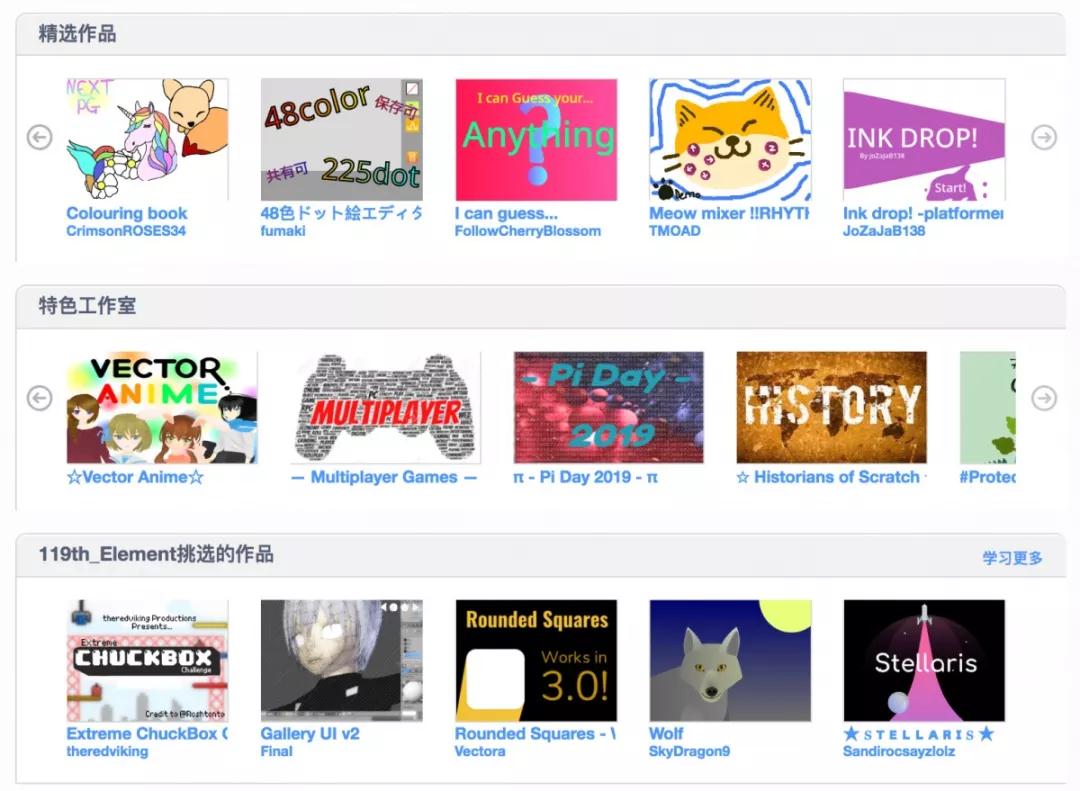
Task: Open the 48color 225dot project thumbnail
Action: coord(341,139)
